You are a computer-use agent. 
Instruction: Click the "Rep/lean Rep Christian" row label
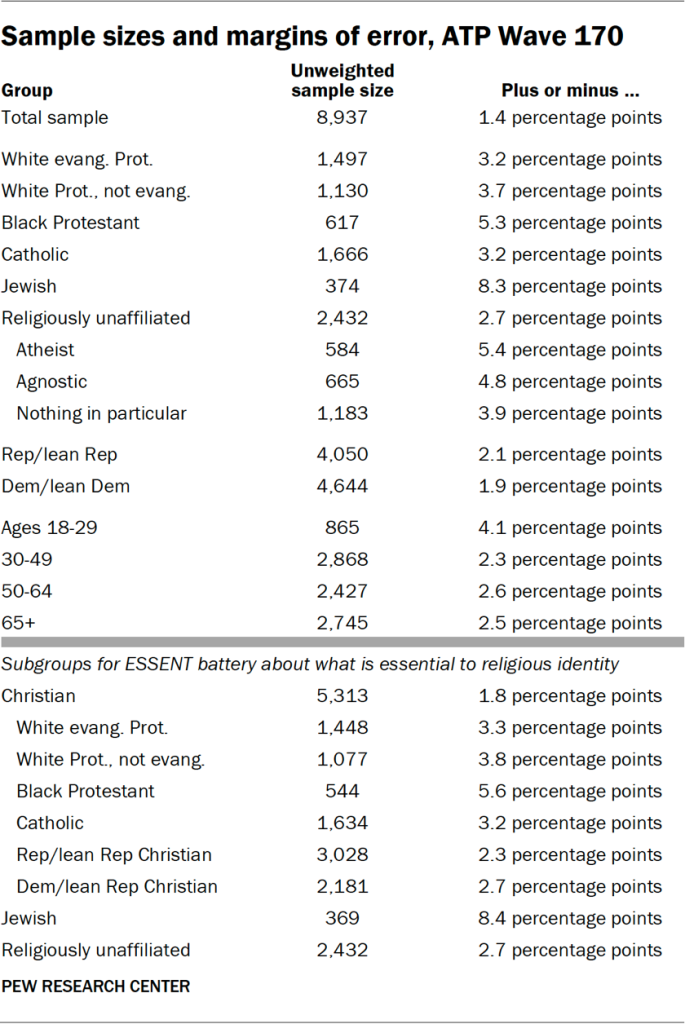click(x=114, y=855)
